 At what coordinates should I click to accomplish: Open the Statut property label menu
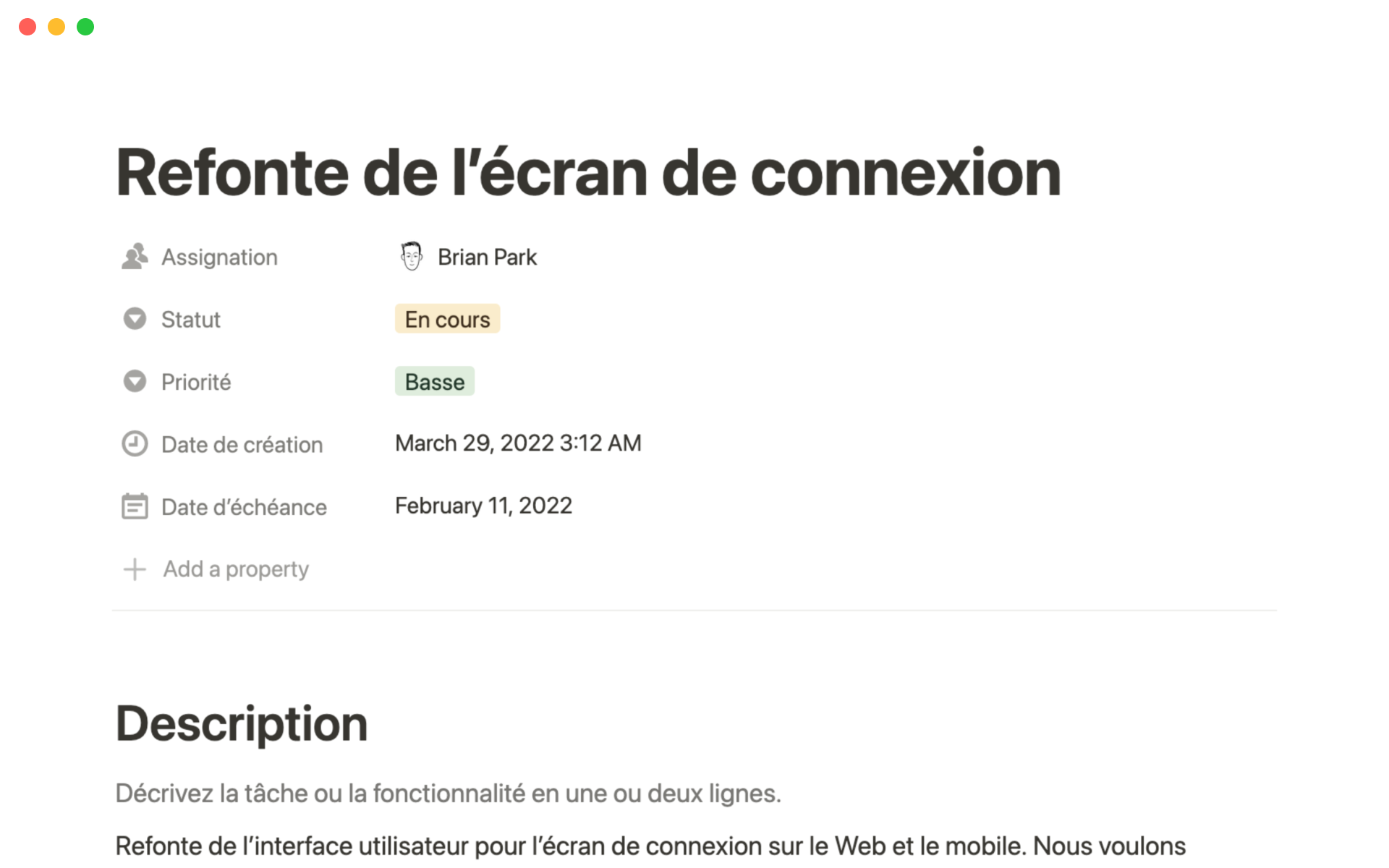(x=190, y=319)
